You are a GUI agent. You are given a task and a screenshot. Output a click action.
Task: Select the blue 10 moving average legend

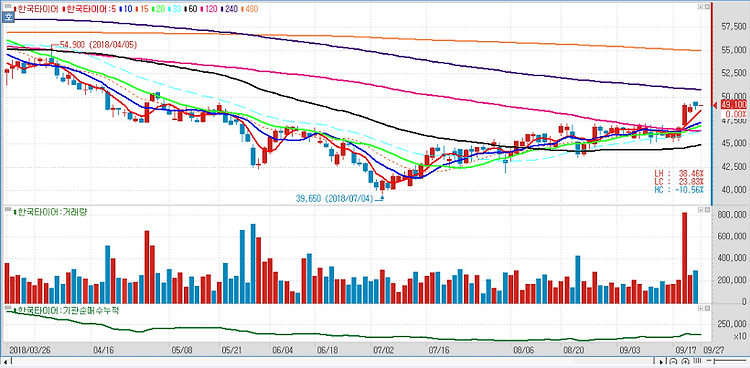click(x=127, y=9)
